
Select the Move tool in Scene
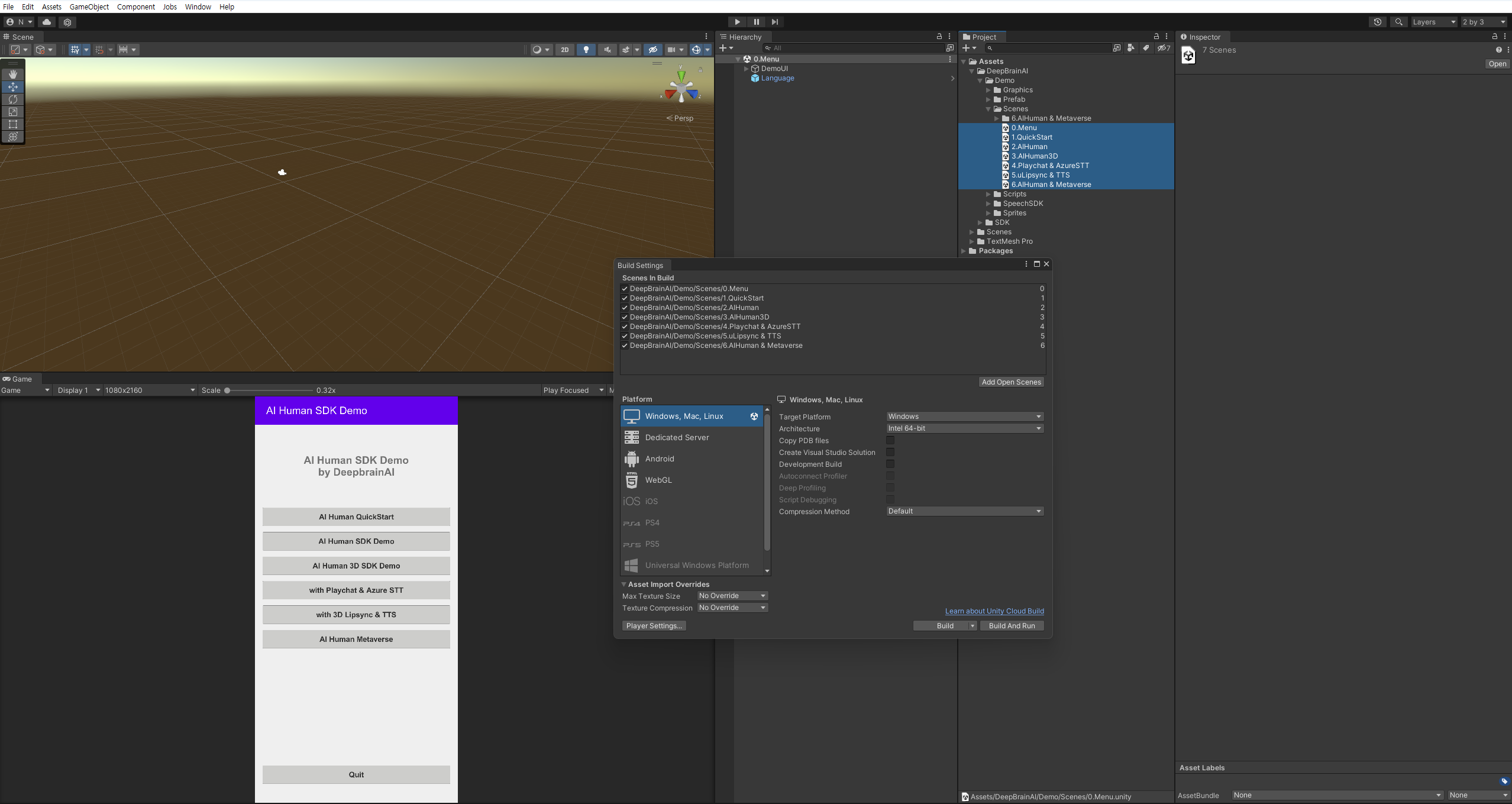point(13,87)
